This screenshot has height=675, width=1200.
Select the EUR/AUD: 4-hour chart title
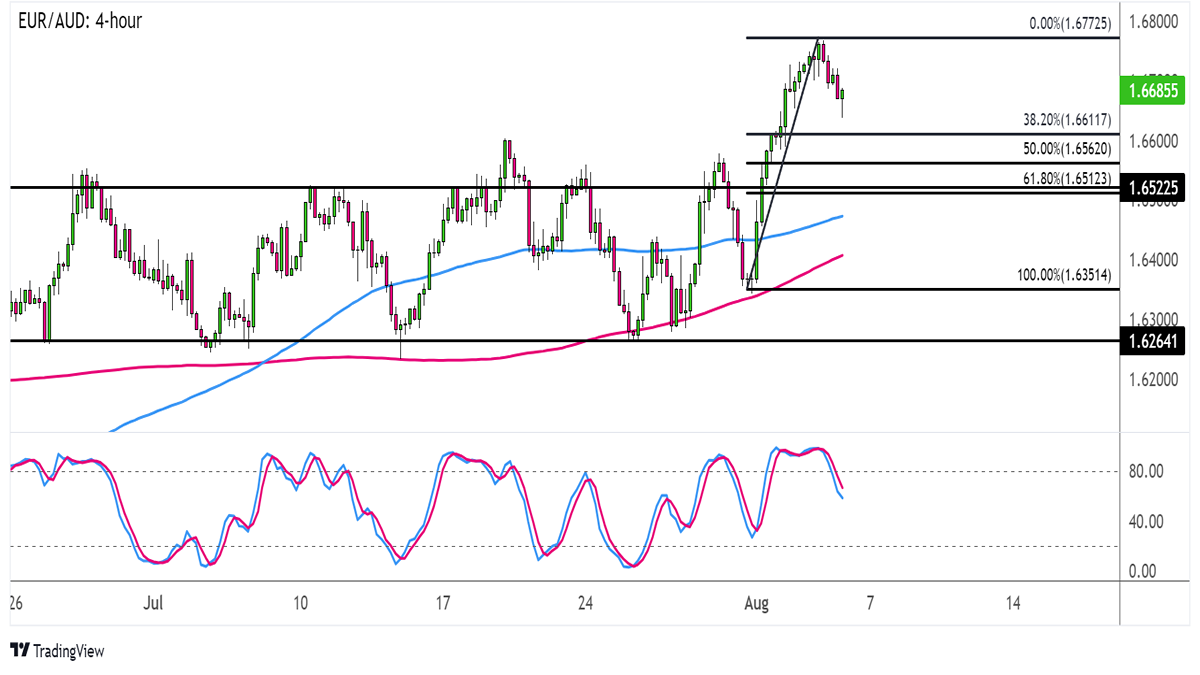tap(80, 21)
